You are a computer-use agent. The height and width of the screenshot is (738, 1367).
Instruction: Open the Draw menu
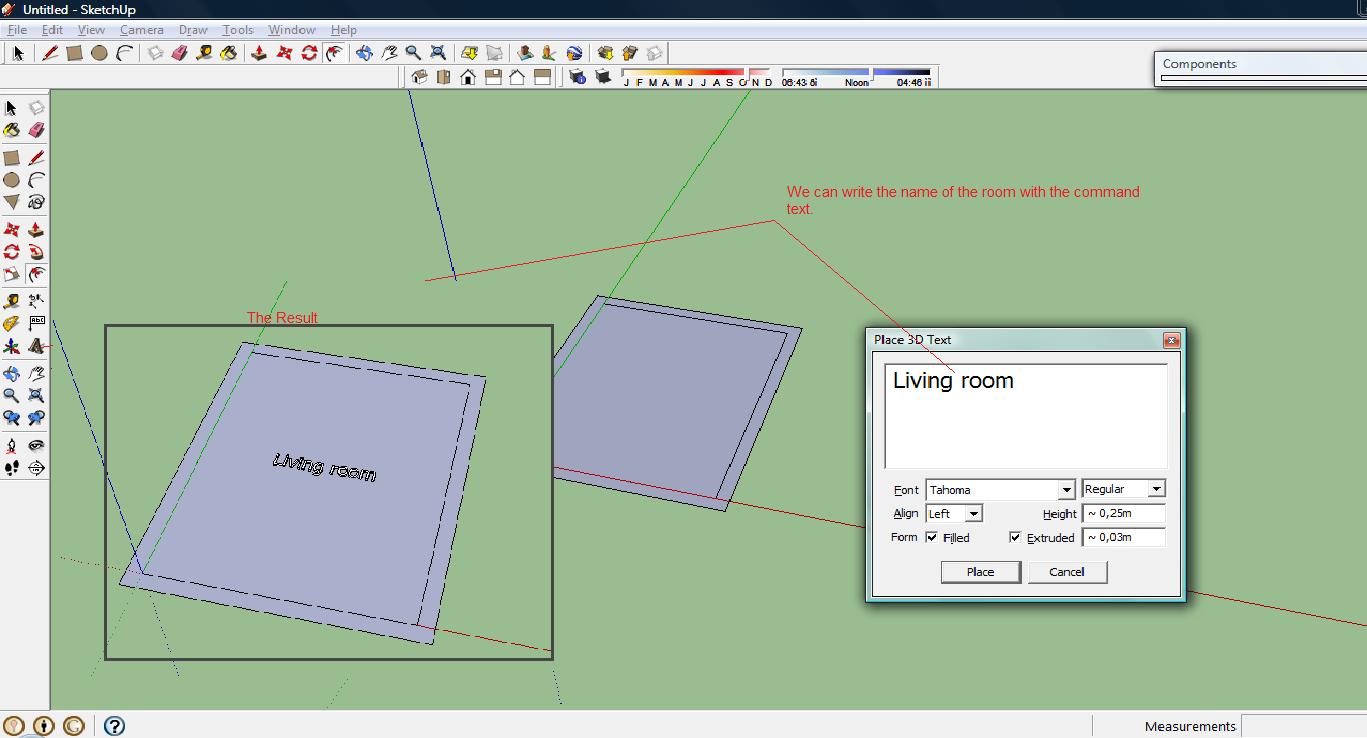192,29
